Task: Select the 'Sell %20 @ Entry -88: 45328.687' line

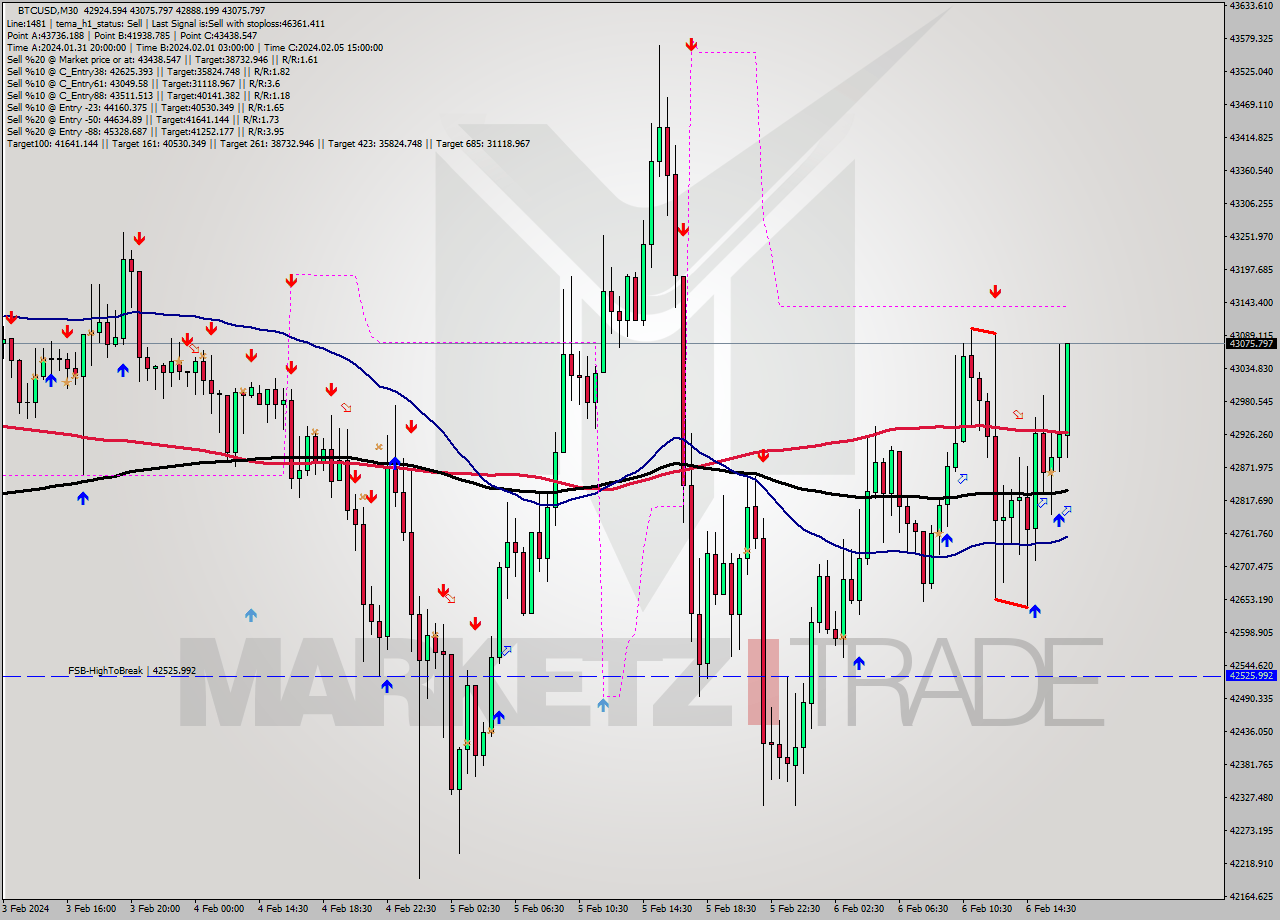Action: (145, 131)
